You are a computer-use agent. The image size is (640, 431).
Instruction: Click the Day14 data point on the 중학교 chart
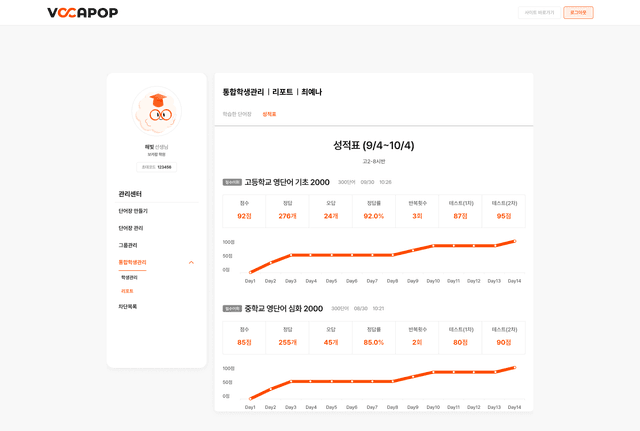[514, 368]
